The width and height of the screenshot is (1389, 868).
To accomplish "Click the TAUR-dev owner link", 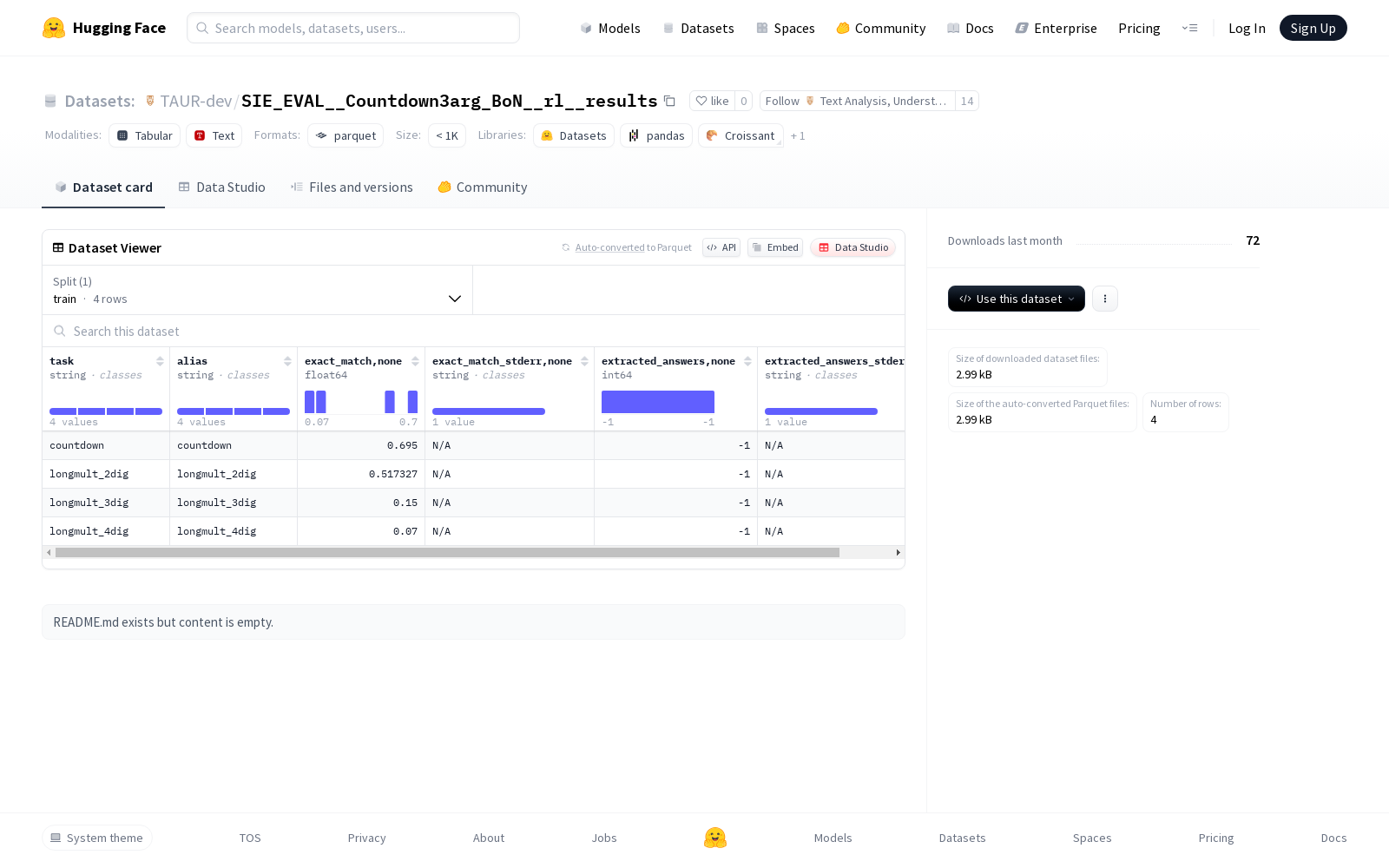I will point(195,101).
